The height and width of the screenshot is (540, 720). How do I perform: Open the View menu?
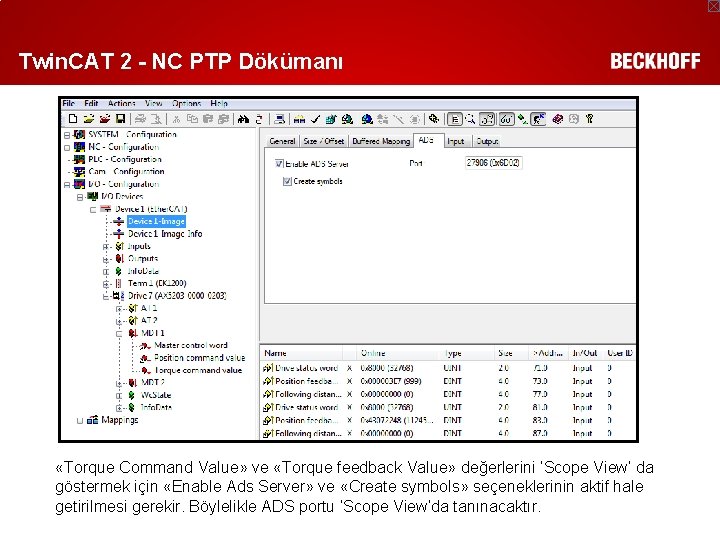[153, 103]
